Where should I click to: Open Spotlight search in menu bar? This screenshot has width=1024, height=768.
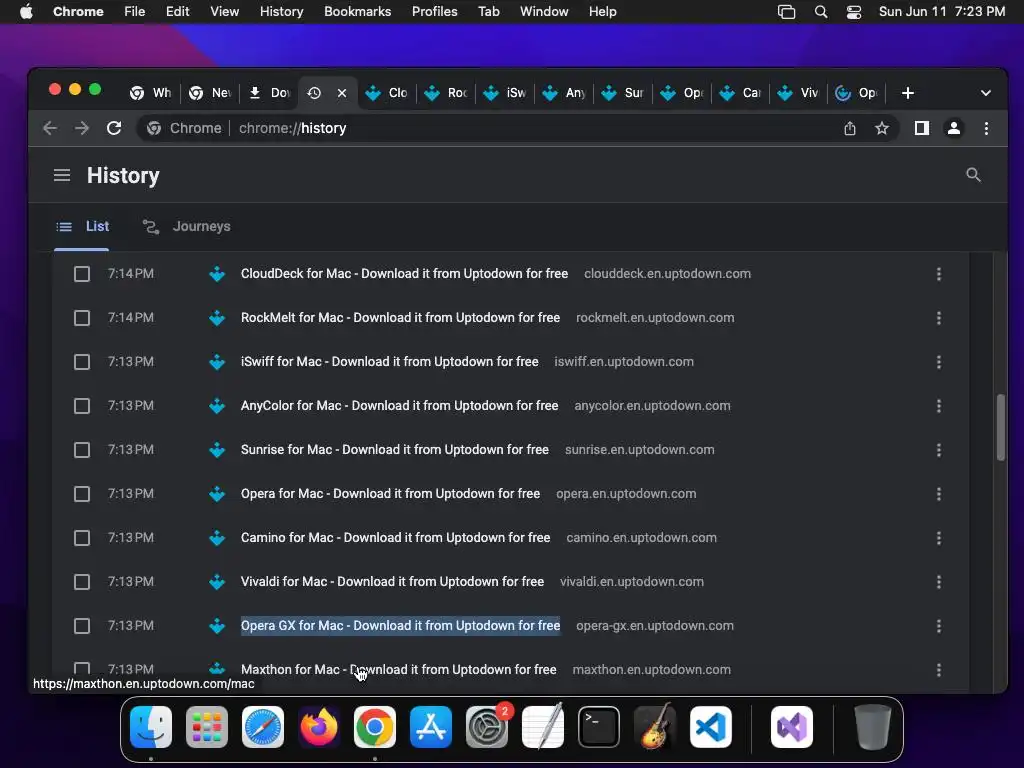[x=821, y=12]
